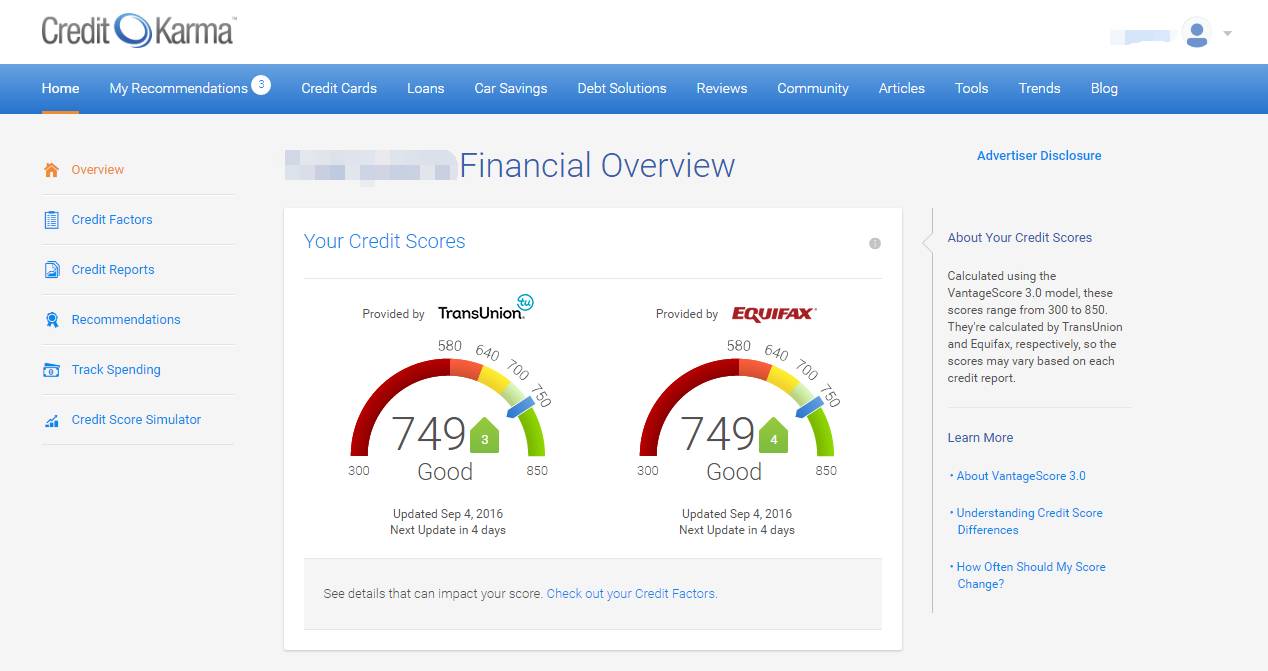The width and height of the screenshot is (1268, 671).
Task: Click the TransUnion score gauge arc
Action: coord(447,407)
